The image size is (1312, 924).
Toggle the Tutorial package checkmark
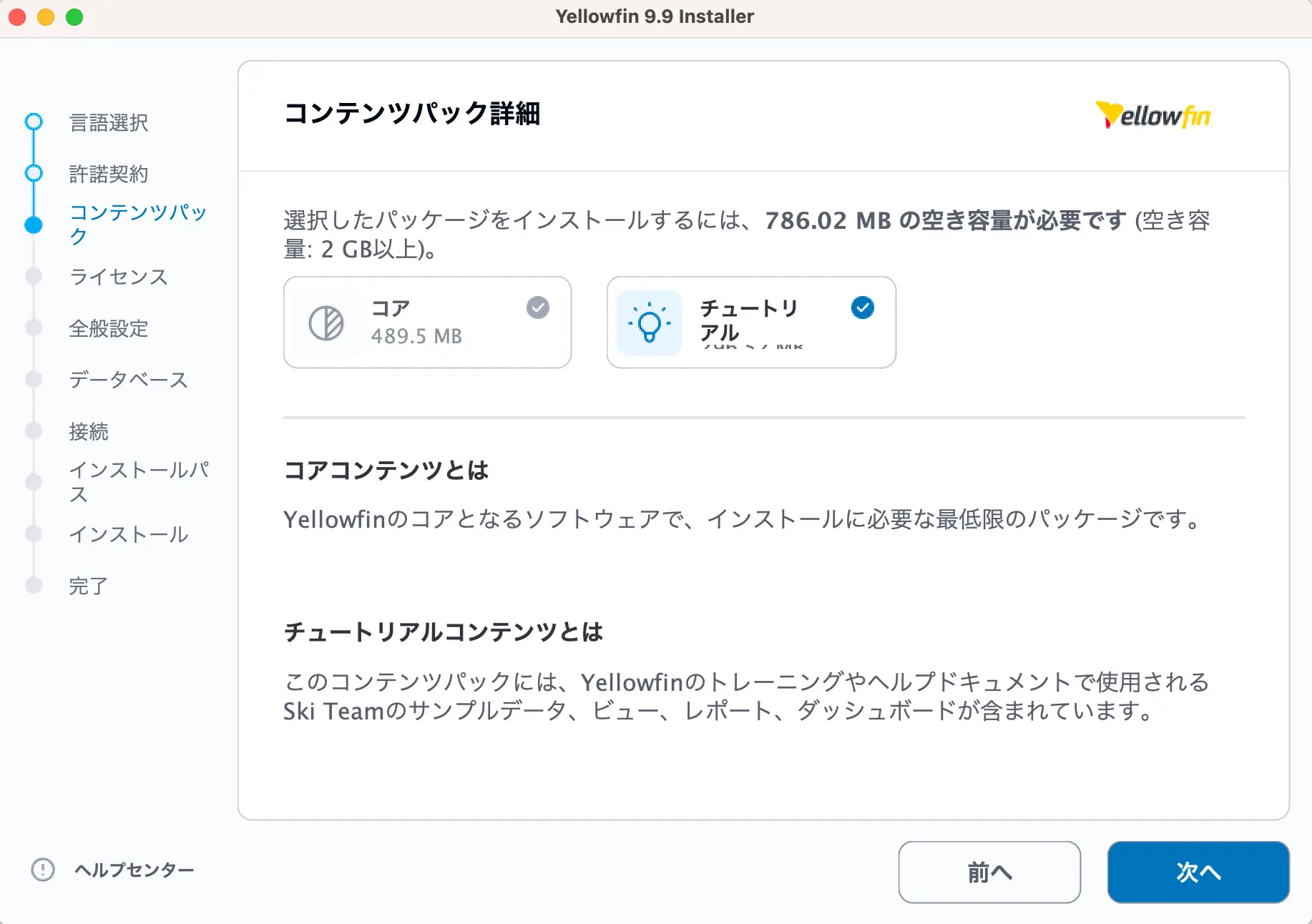862,308
